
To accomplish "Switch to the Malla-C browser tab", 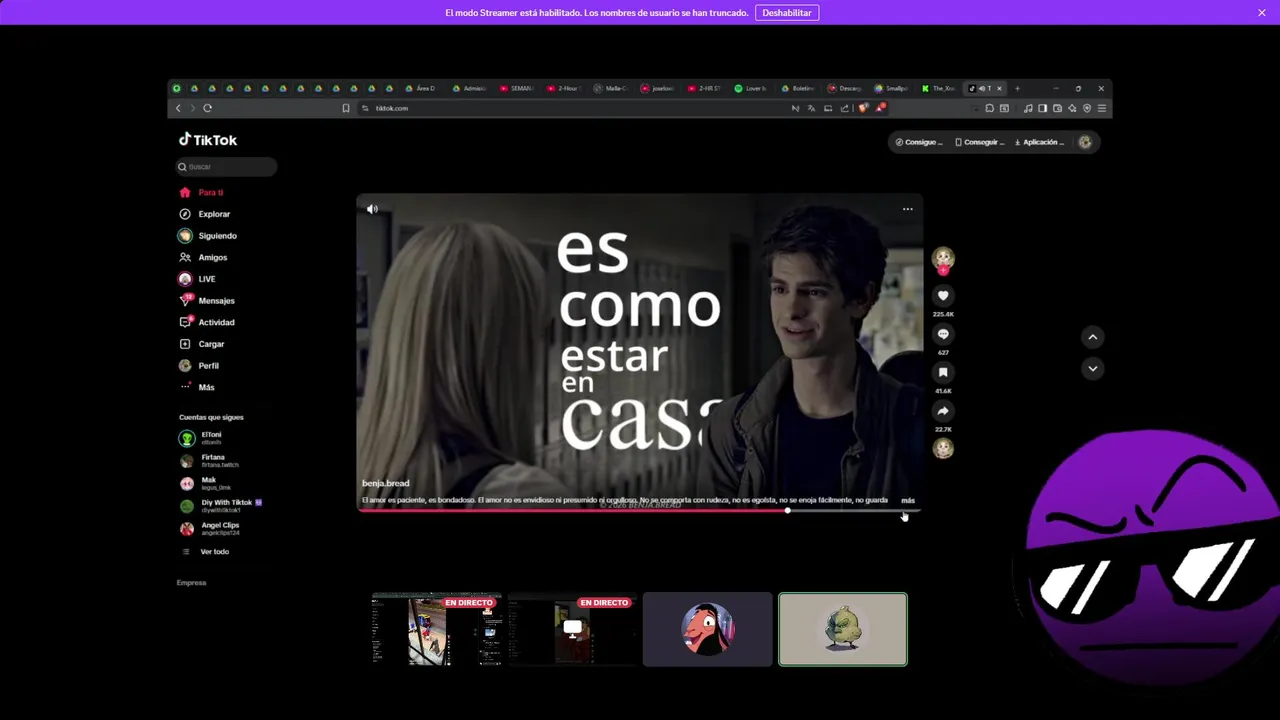I will tap(611, 88).
